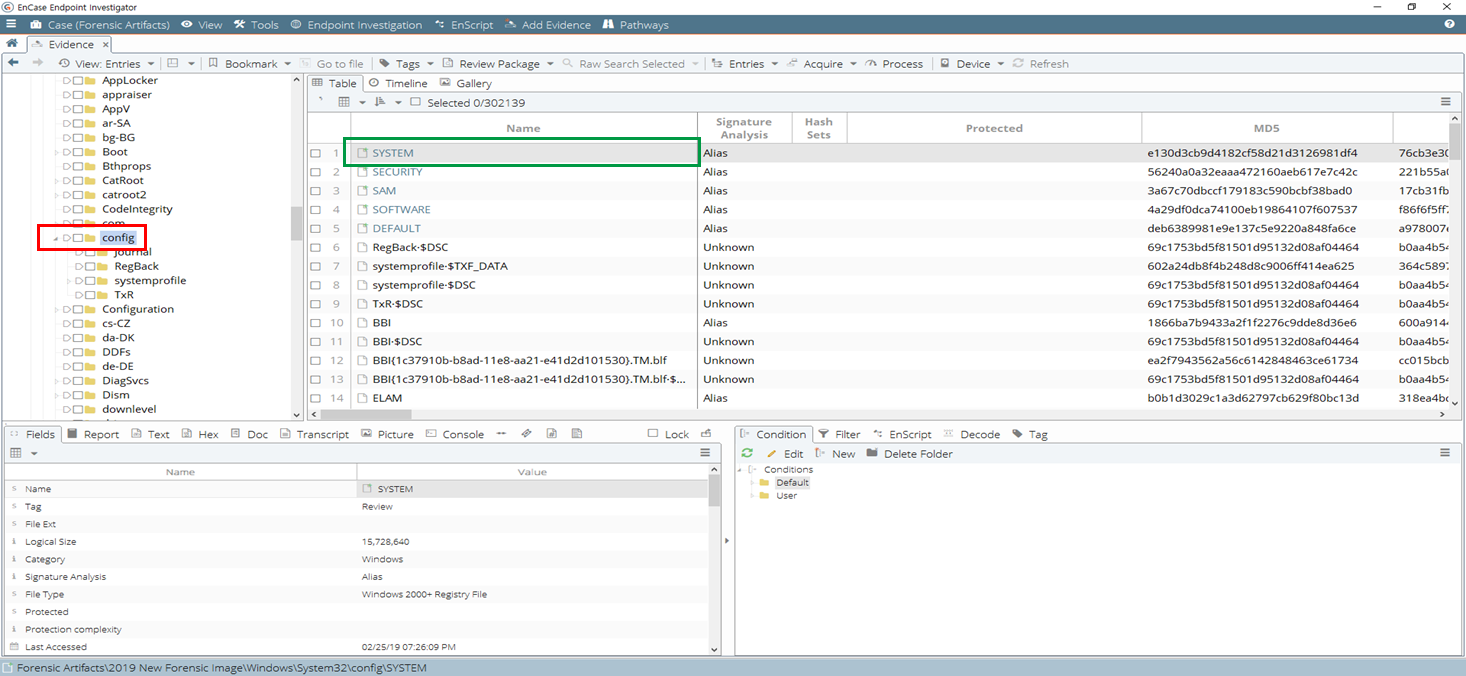Check the SOFTWARE row checkbox
The width and height of the screenshot is (1466, 676).
coord(315,210)
